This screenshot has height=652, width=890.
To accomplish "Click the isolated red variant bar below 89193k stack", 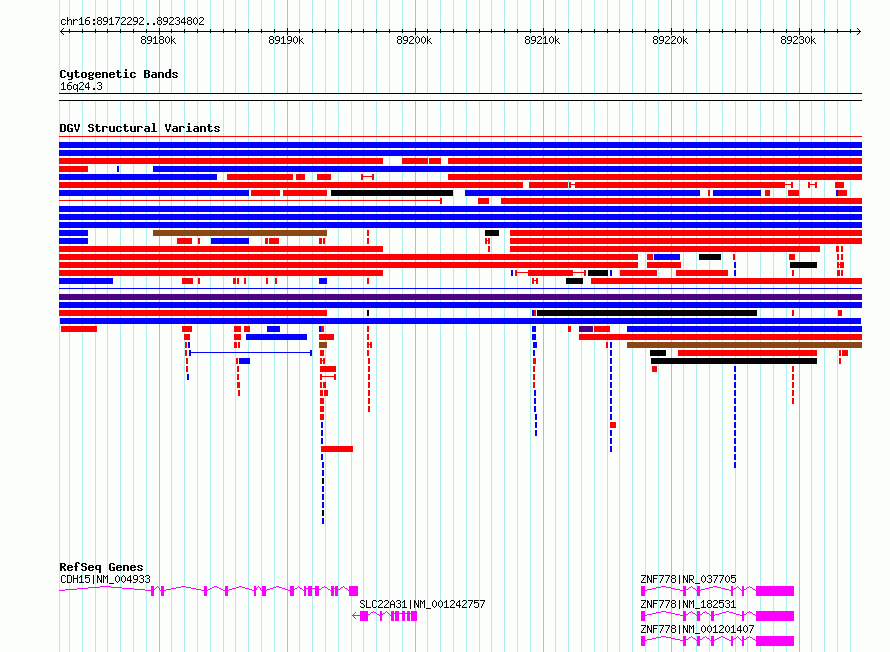I will (x=337, y=449).
